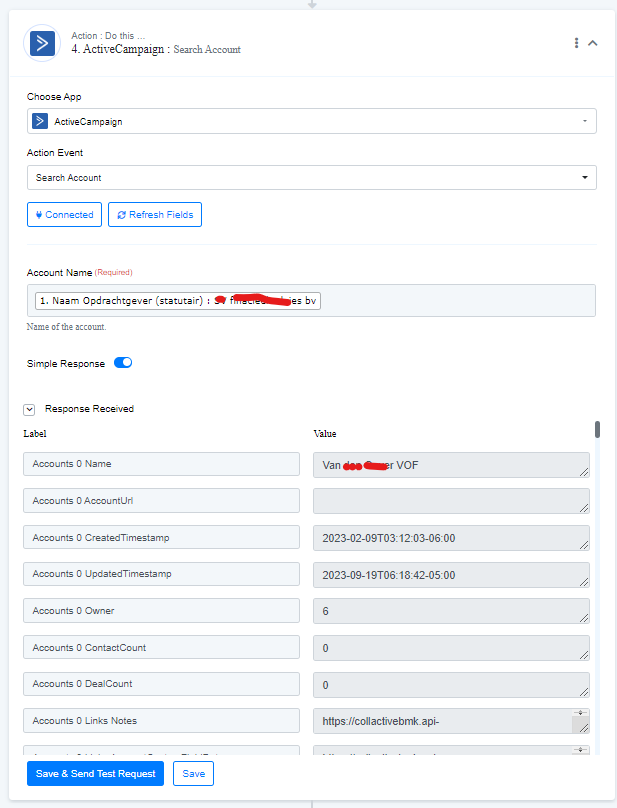Toggle the Simple Response switch
The height and width of the screenshot is (808, 617).
[x=123, y=363]
